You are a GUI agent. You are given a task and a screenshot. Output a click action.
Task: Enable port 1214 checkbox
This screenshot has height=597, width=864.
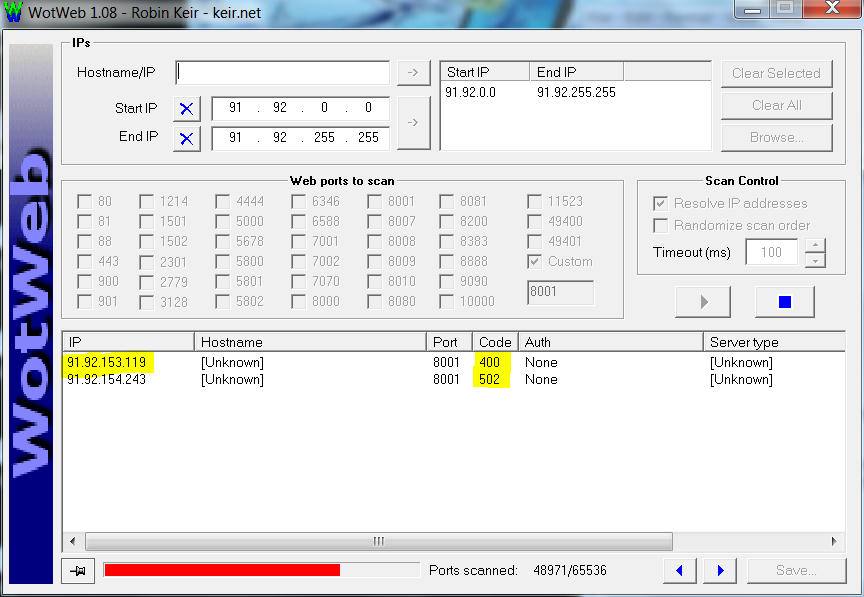pos(147,201)
